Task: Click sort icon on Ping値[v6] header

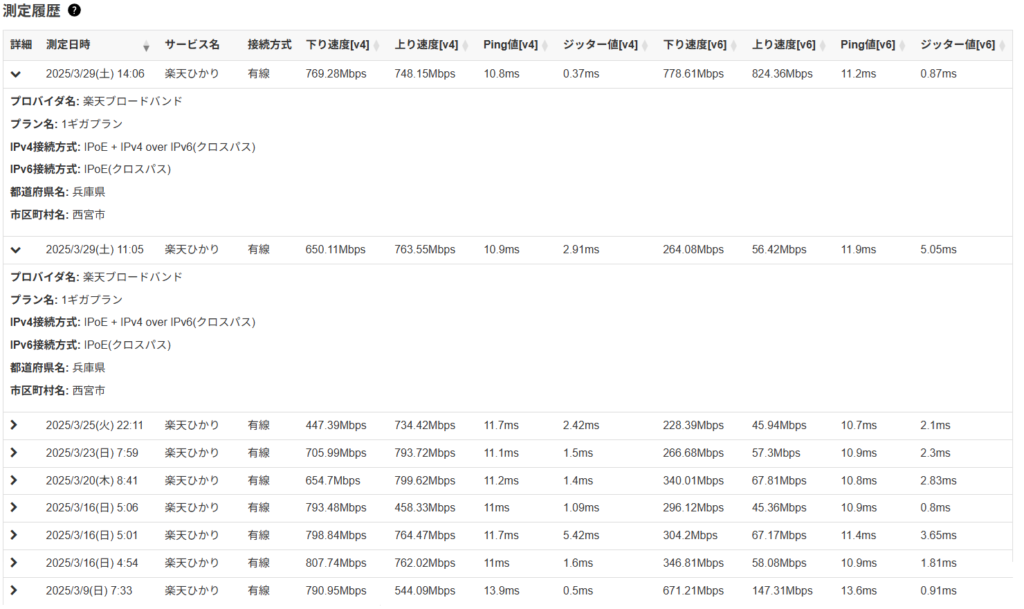Action: point(903,46)
